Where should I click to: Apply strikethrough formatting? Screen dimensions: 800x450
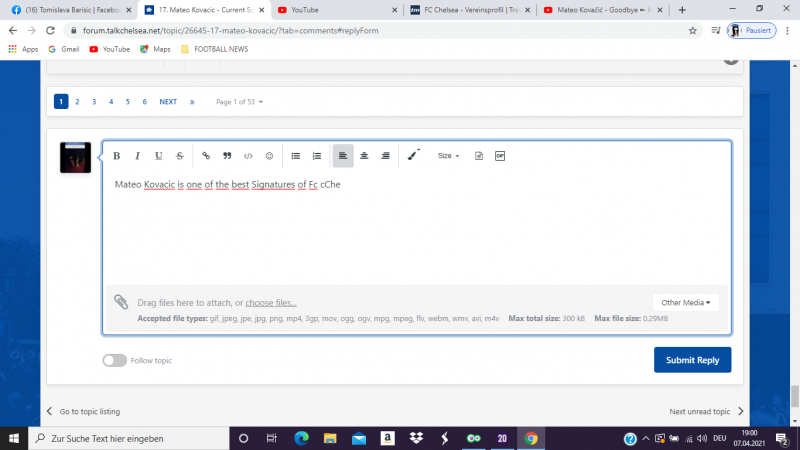pos(179,156)
